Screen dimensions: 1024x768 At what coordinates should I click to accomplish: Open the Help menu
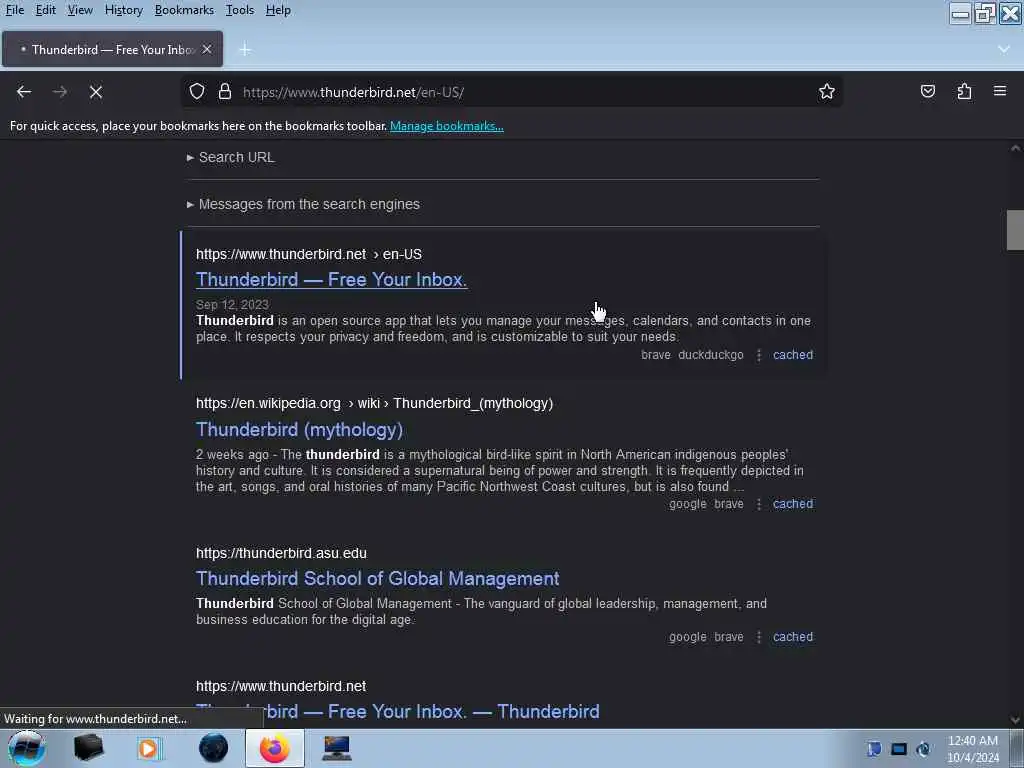pos(278,10)
